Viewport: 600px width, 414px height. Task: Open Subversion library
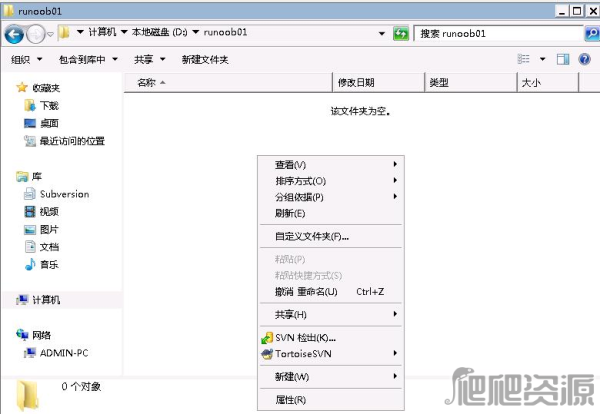[65, 194]
